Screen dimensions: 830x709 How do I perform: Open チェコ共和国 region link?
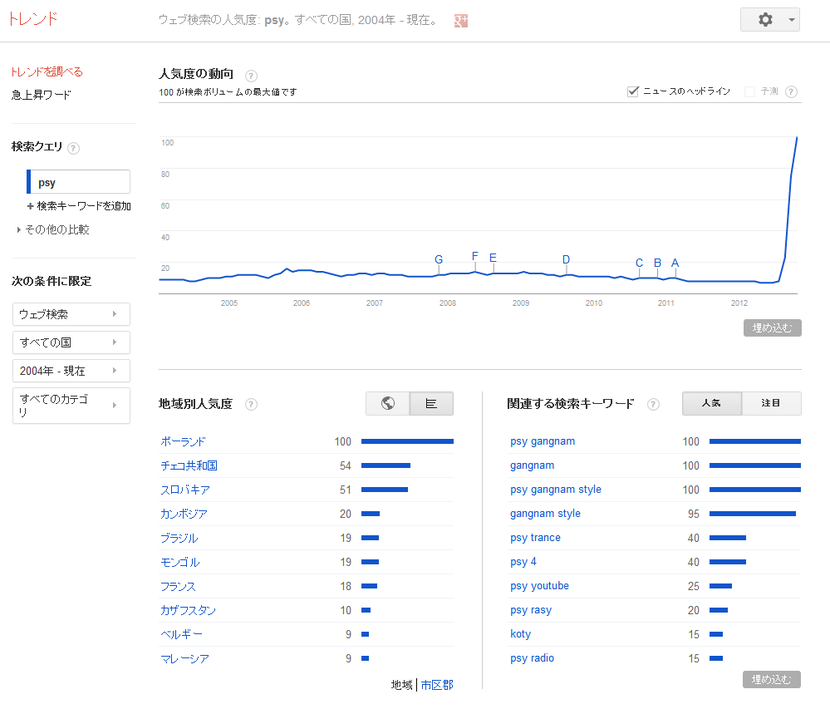coord(189,465)
